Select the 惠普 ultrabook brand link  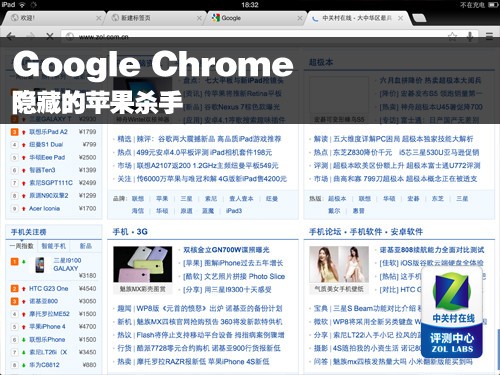(x=359, y=211)
